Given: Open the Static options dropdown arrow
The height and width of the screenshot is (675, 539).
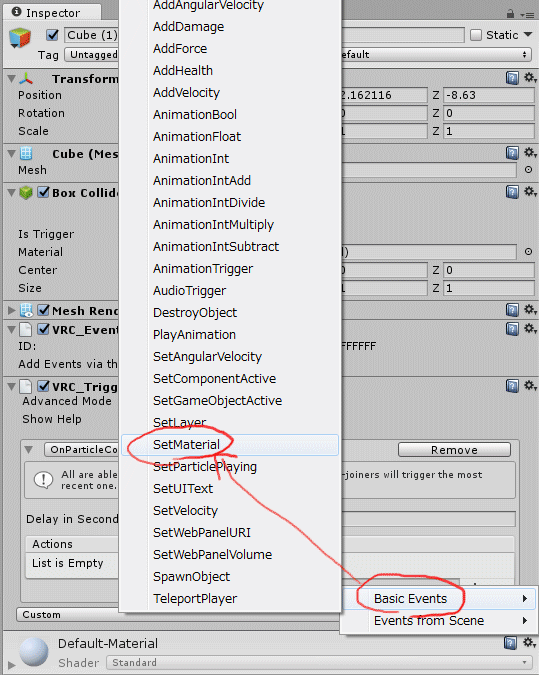Looking at the screenshot, I should click(528, 34).
